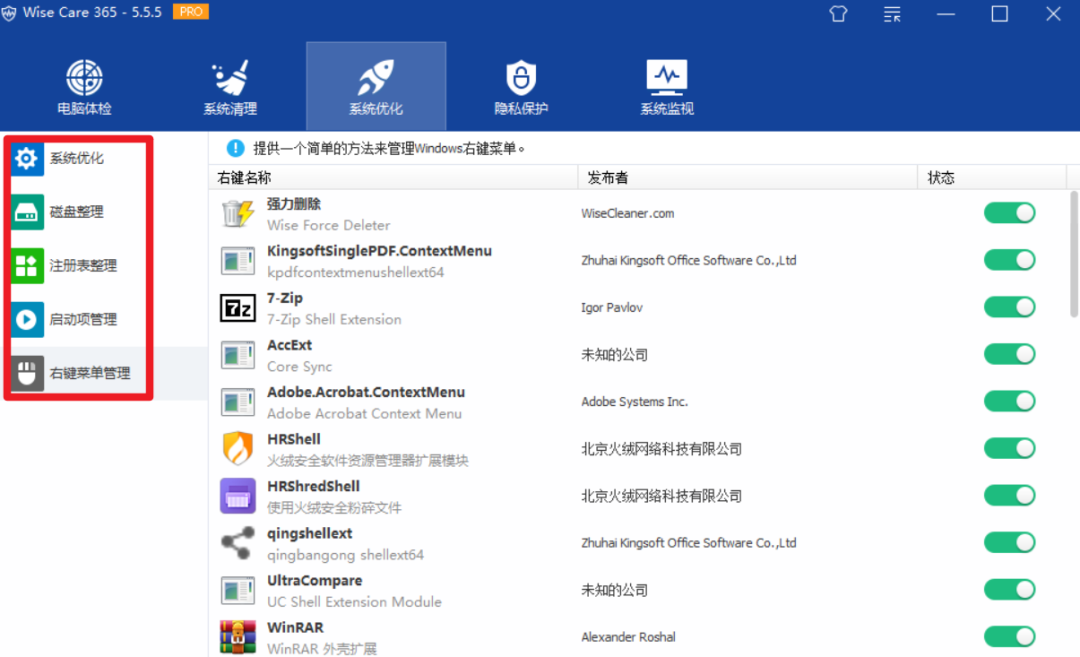Click the 右键菜单管理 mouse icon
Screen dimensions: 1080x657
click(x=26, y=373)
